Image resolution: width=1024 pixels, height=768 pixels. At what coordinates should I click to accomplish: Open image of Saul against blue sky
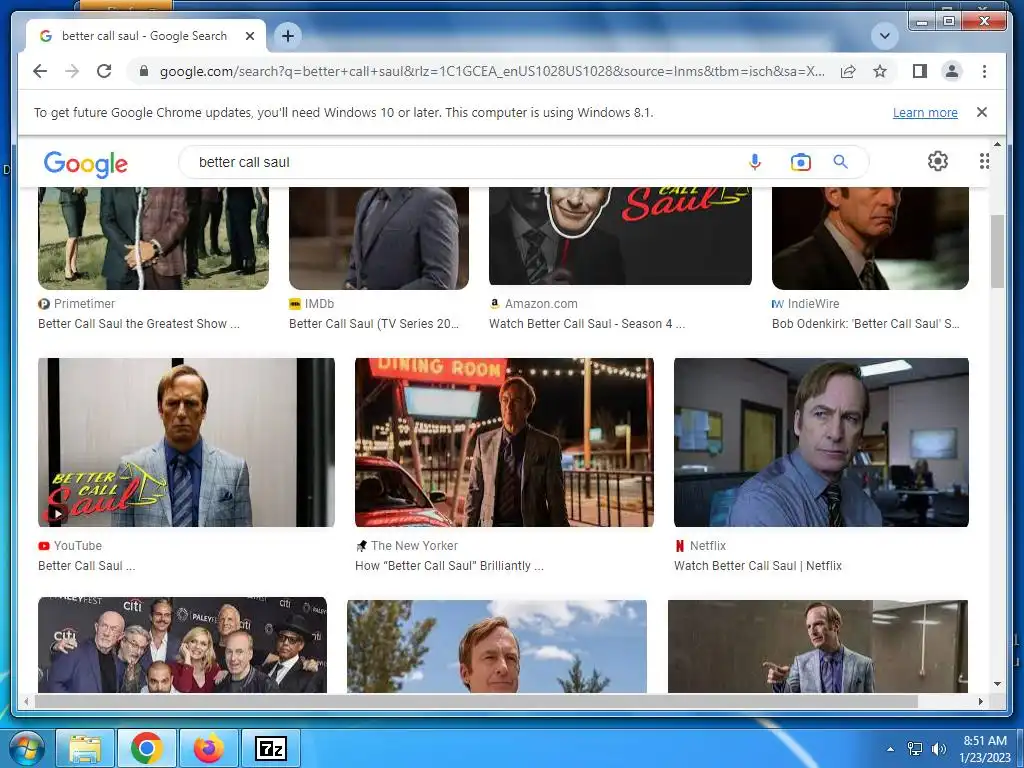[x=497, y=647]
